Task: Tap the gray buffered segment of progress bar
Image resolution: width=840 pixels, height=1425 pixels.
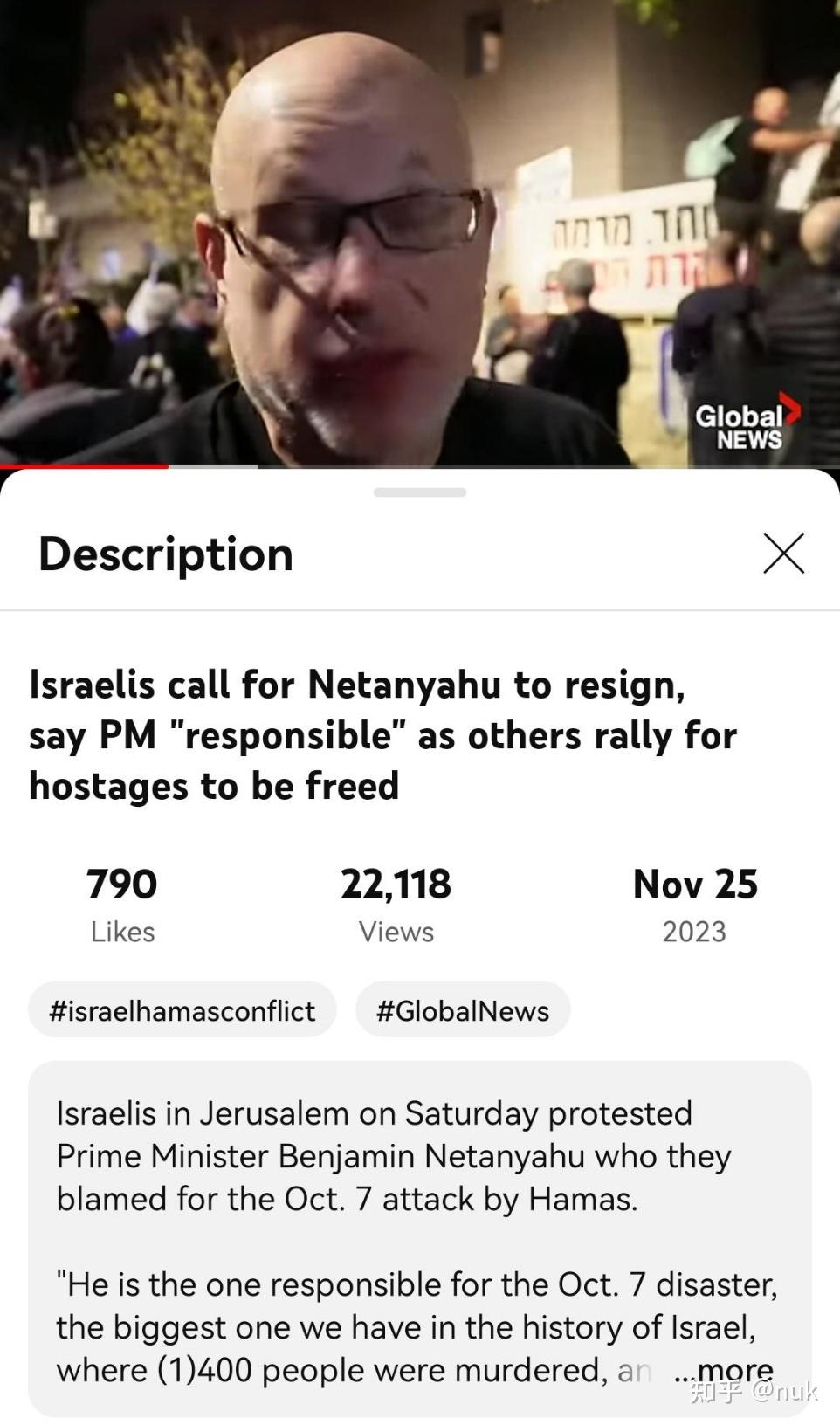Action: tap(213, 466)
